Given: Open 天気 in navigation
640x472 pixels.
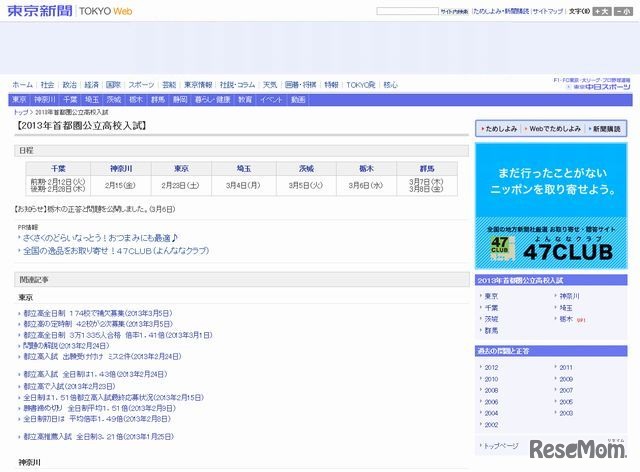Looking at the screenshot, I should pyautogui.click(x=269, y=85).
